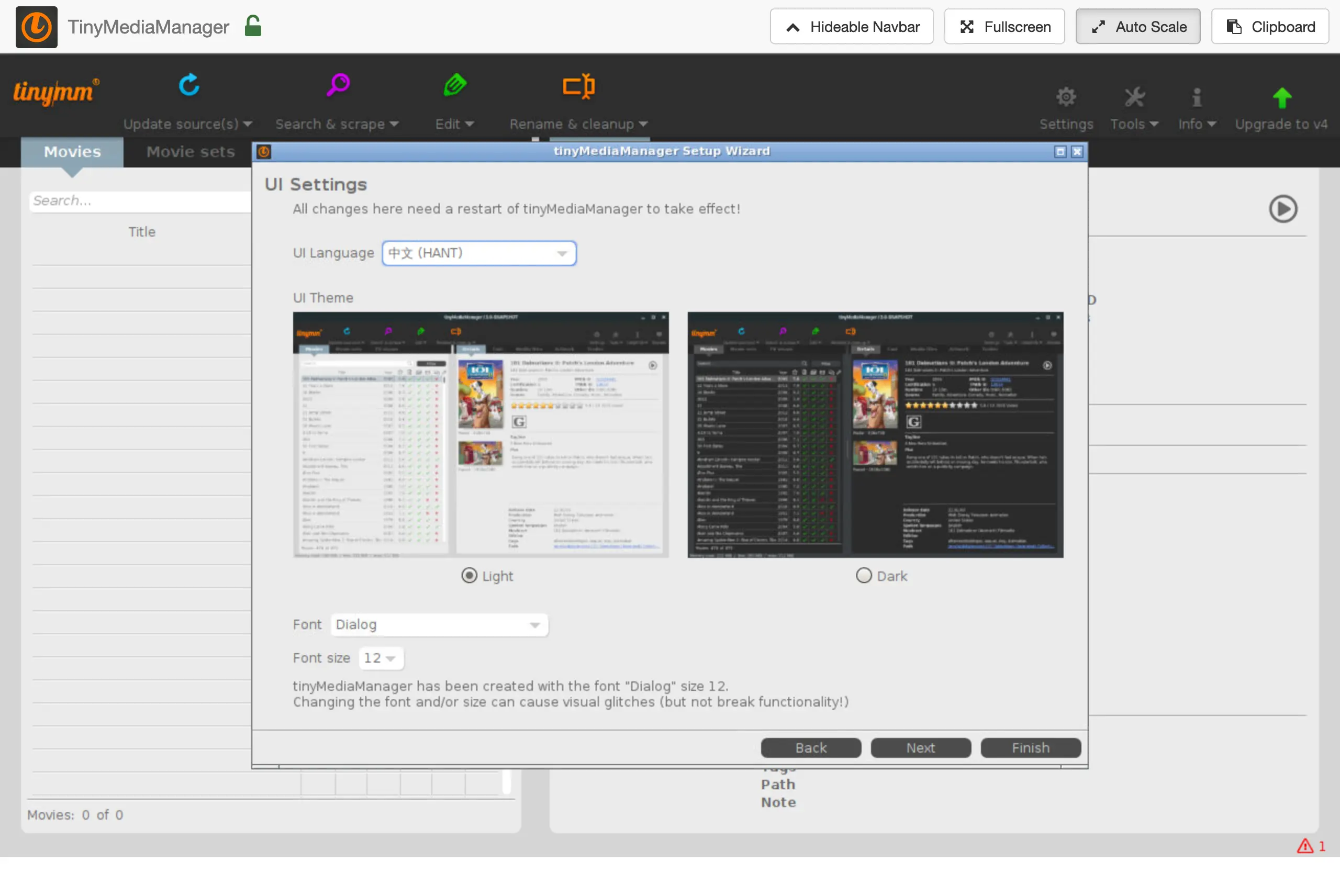The image size is (1340, 896).
Task: Click the Note label in details panel
Action: (x=778, y=802)
